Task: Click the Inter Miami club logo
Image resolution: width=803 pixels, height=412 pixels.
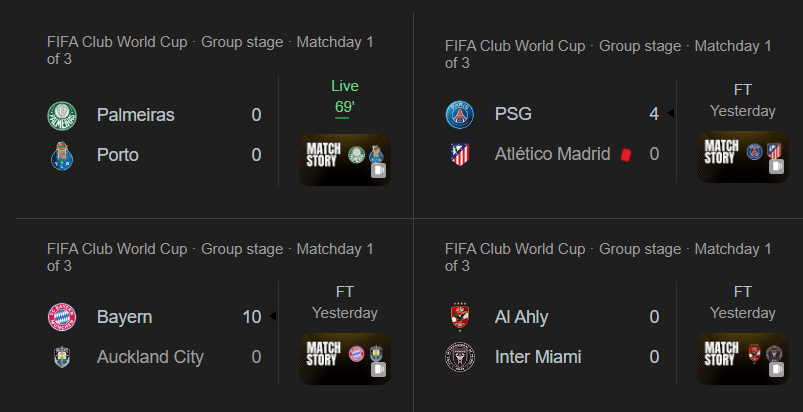Action: [x=460, y=357]
